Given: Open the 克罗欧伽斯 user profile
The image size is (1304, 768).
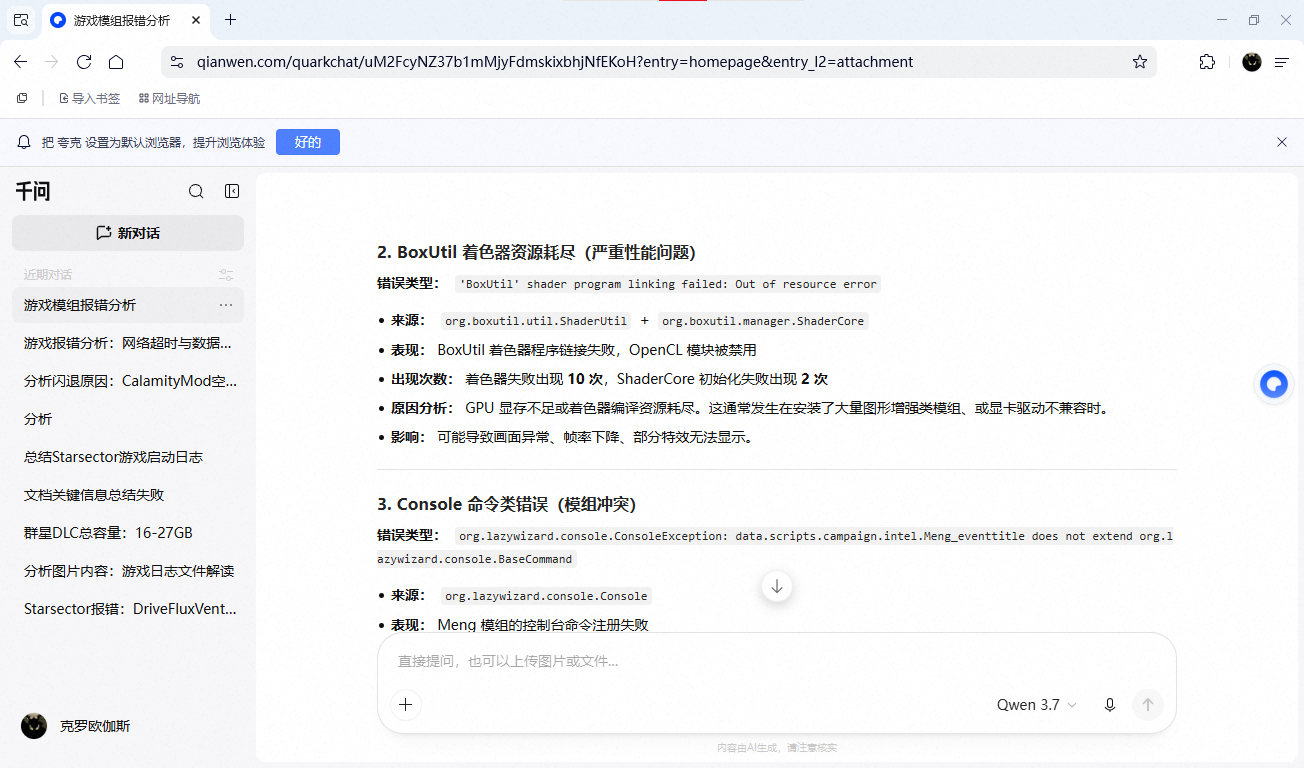Looking at the screenshot, I should [x=76, y=726].
